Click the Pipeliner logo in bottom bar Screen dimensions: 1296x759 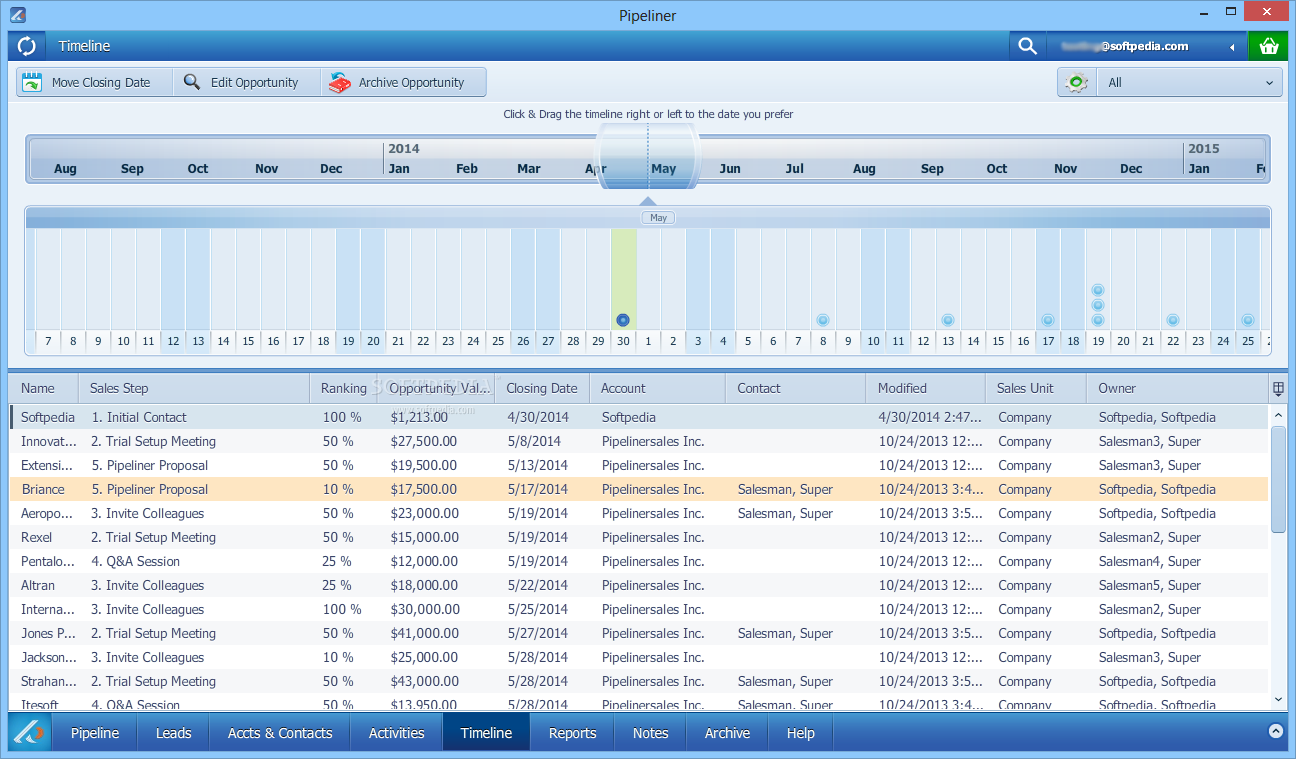(x=29, y=732)
